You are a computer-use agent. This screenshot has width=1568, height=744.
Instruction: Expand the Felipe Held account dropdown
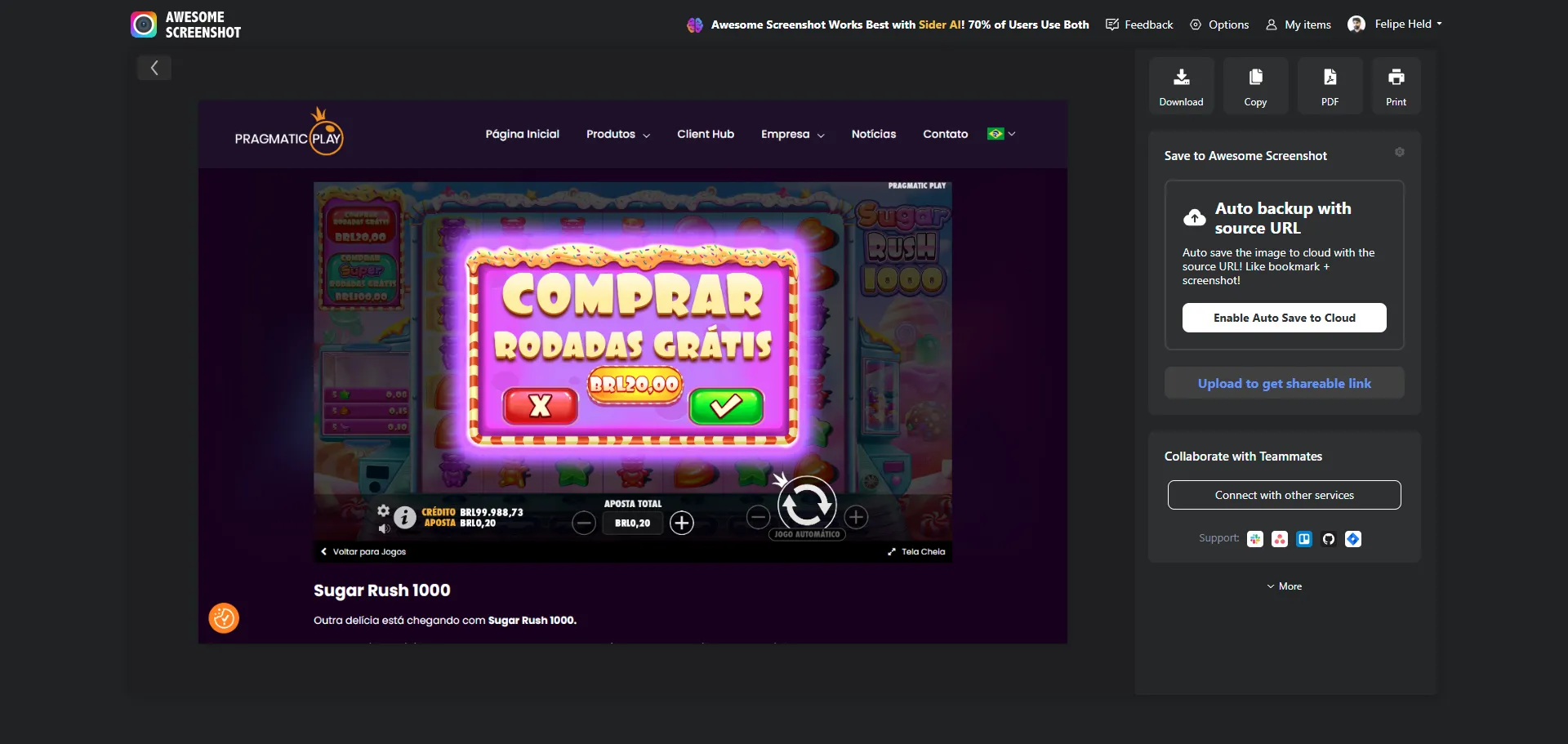click(x=1408, y=24)
